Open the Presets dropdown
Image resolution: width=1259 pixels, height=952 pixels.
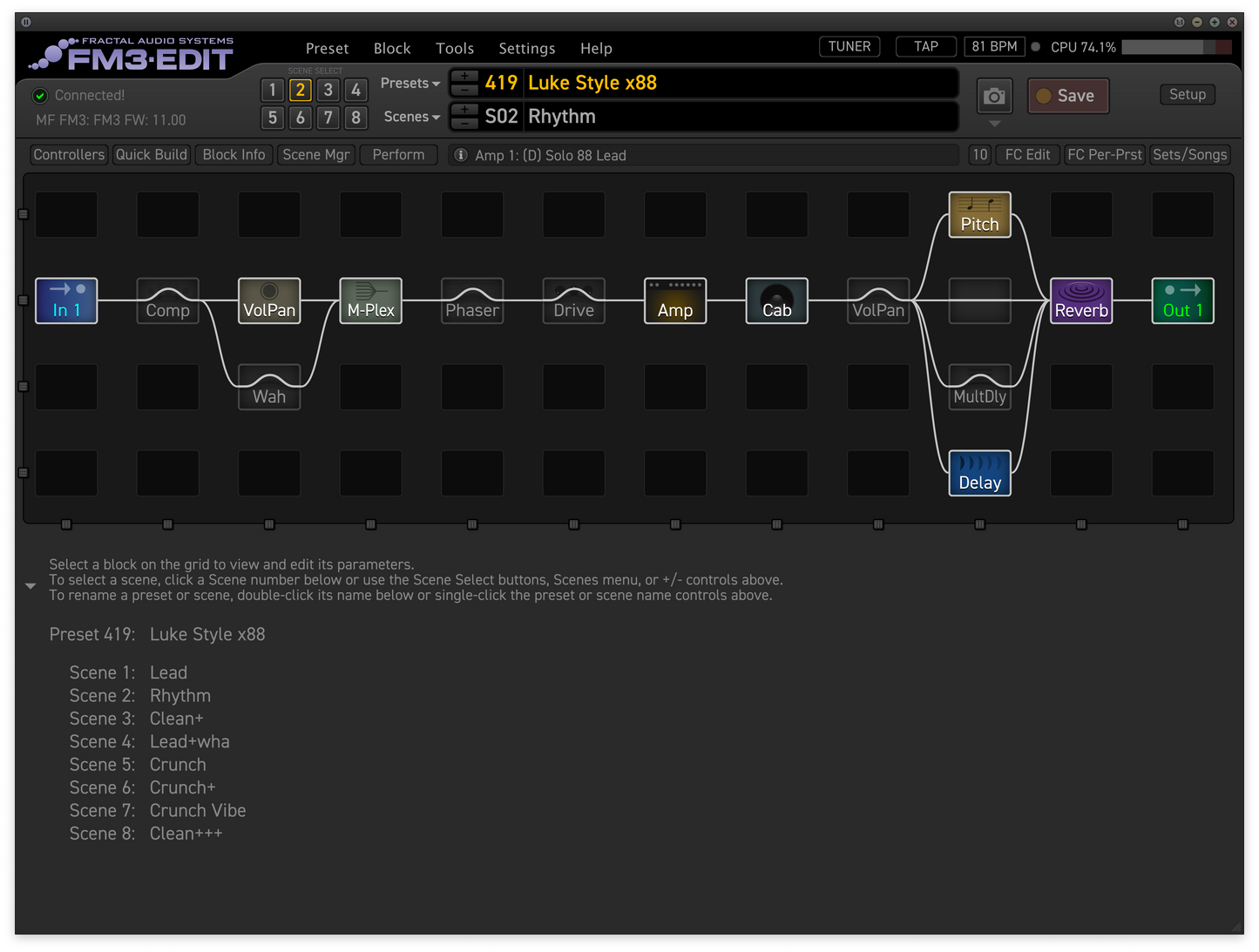[x=410, y=84]
